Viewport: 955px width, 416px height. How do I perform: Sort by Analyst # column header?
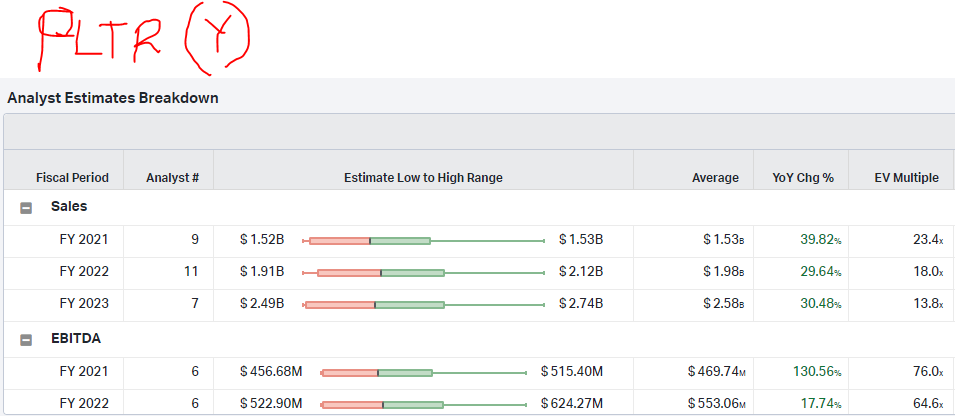tap(172, 178)
